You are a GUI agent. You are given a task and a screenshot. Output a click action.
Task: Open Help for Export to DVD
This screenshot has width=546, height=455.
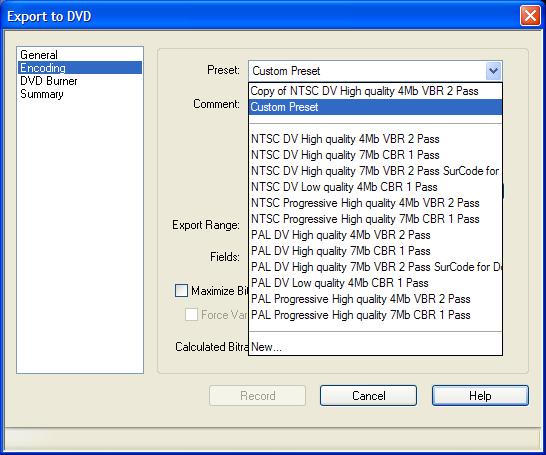click(480, 396)
